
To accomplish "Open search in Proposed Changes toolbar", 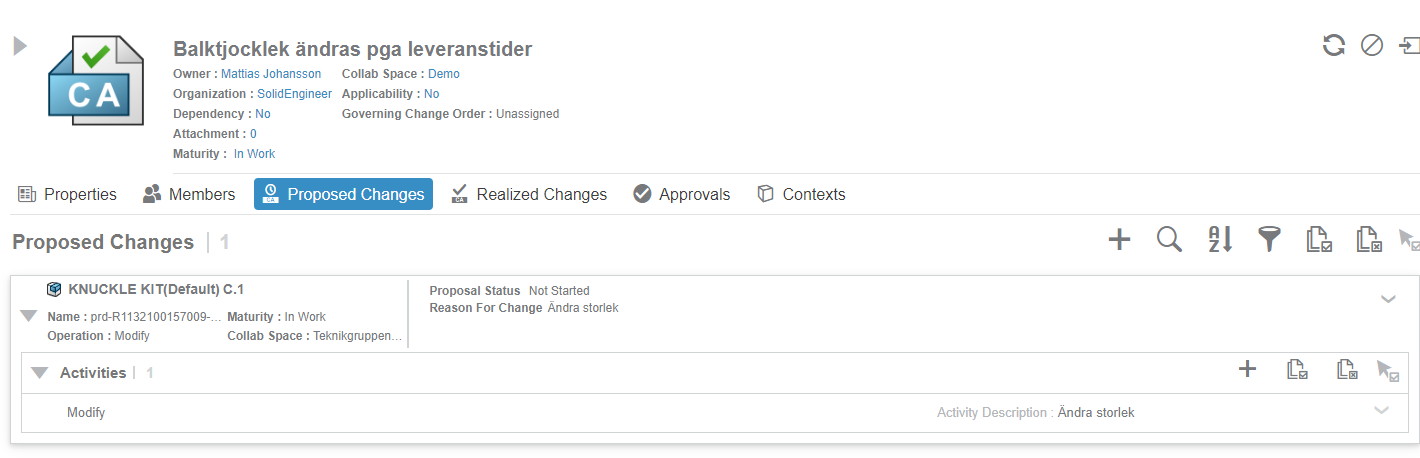I will pos(1169,239).
